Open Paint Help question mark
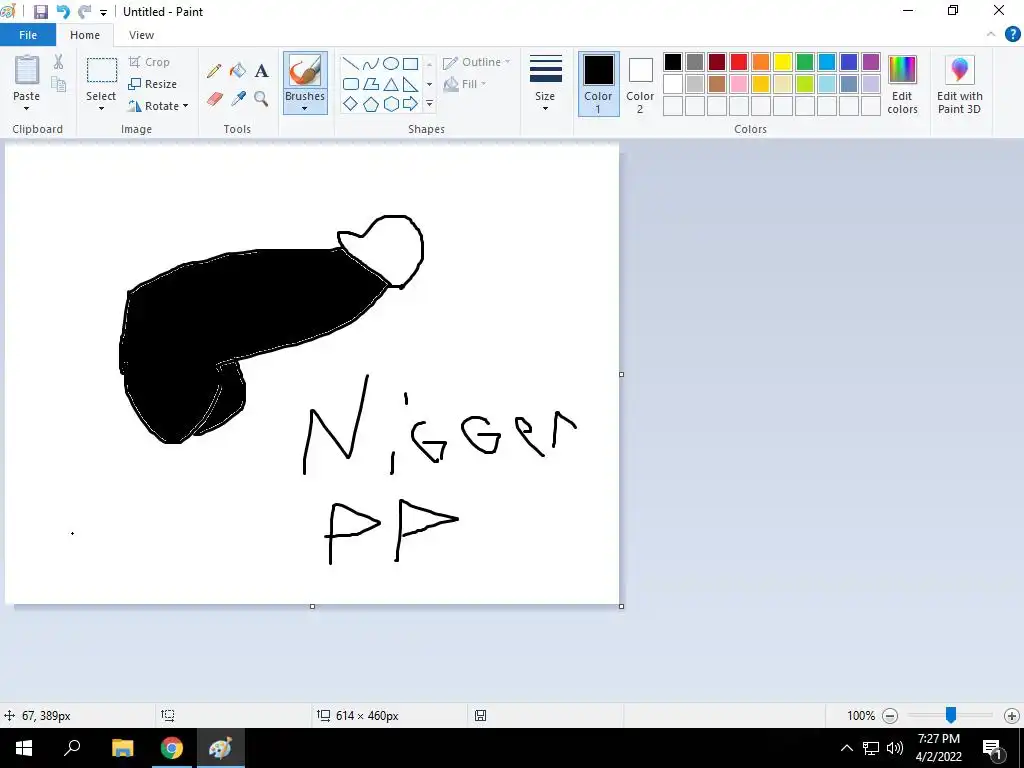The height and width of the screenshot is (768, 1024). 1012,35
